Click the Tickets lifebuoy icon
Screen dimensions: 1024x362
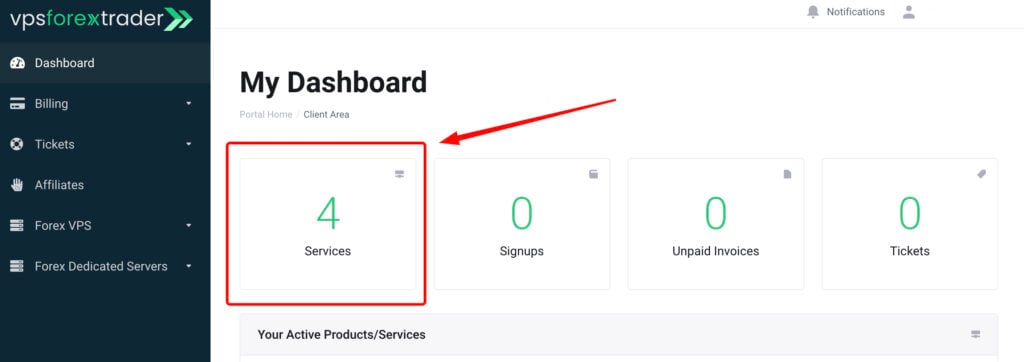point(18,144)
